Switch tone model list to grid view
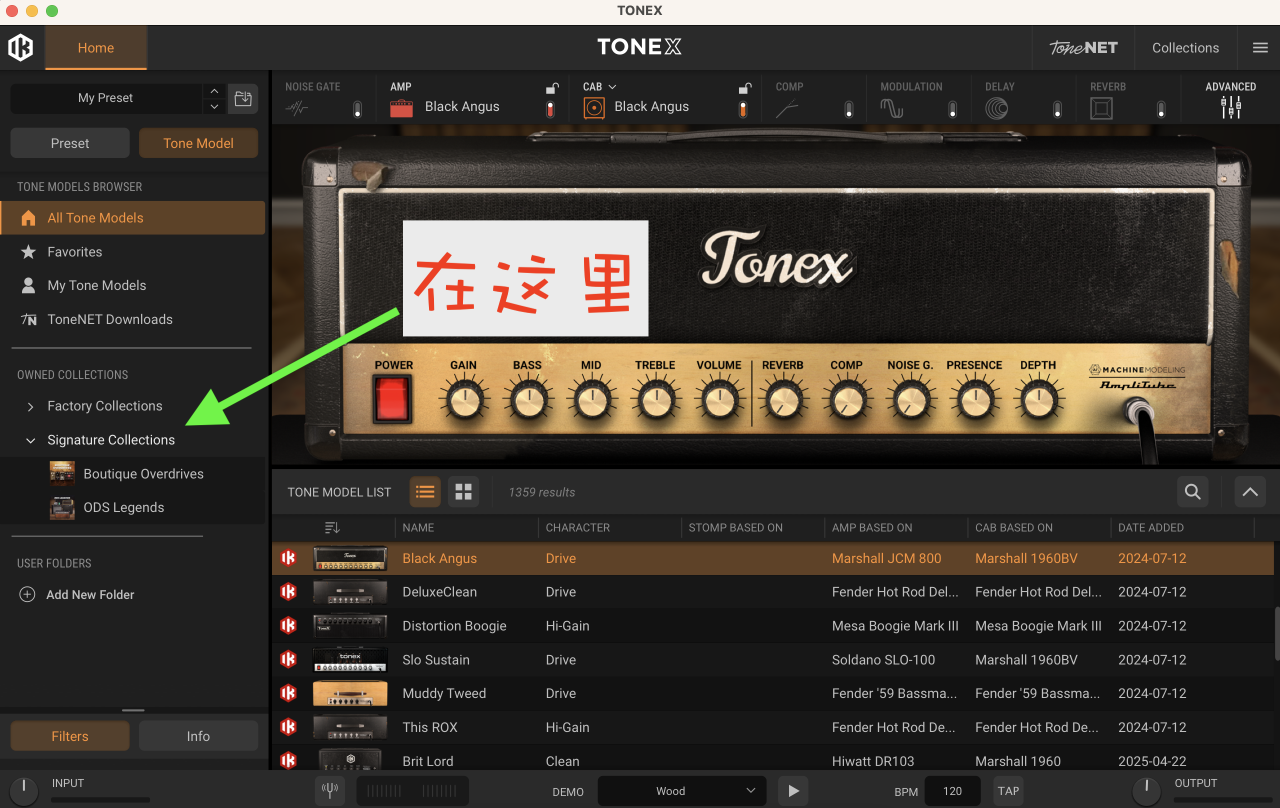 click(463, 492)
